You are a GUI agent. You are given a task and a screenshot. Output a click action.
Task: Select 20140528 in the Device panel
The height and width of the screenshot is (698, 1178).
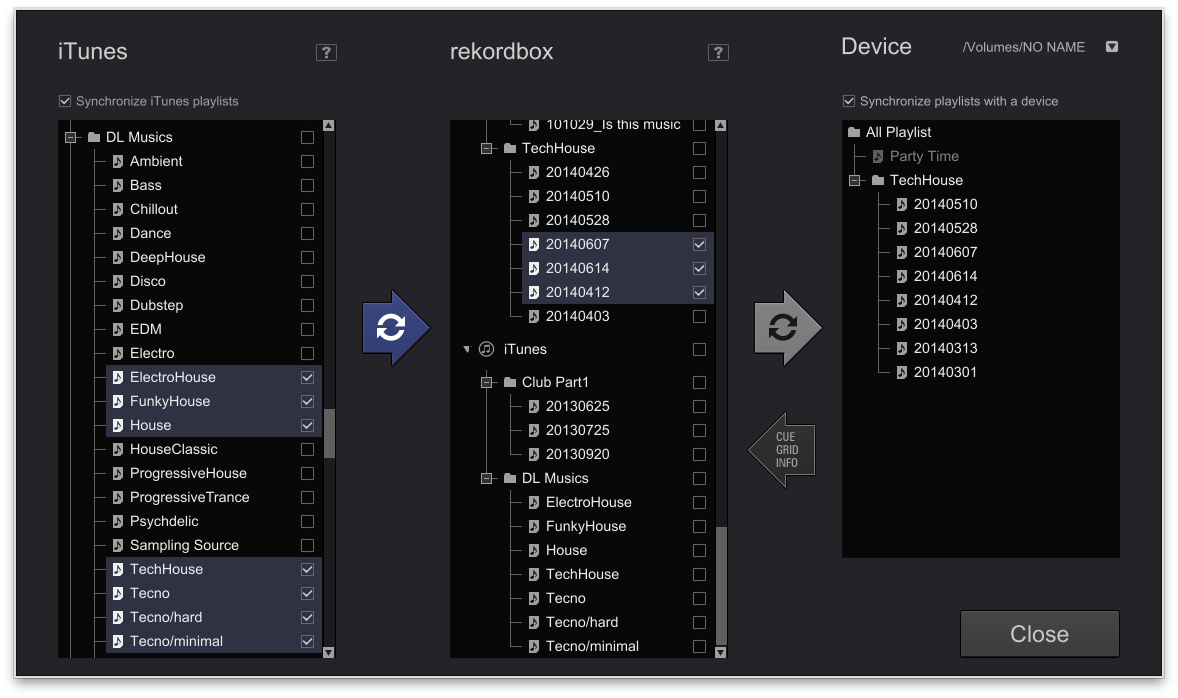click(x=945, y=228)
